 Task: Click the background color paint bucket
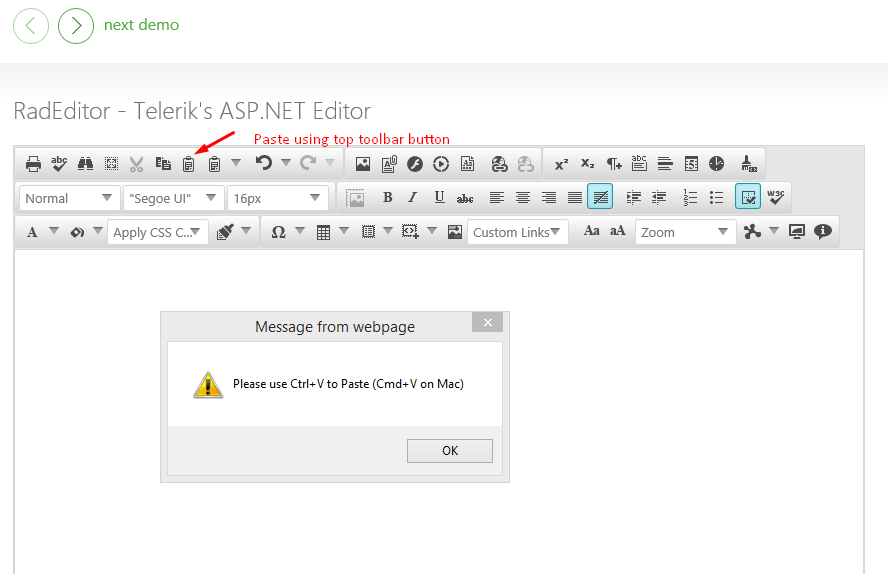pyautogui.click(x=78, y=232)
